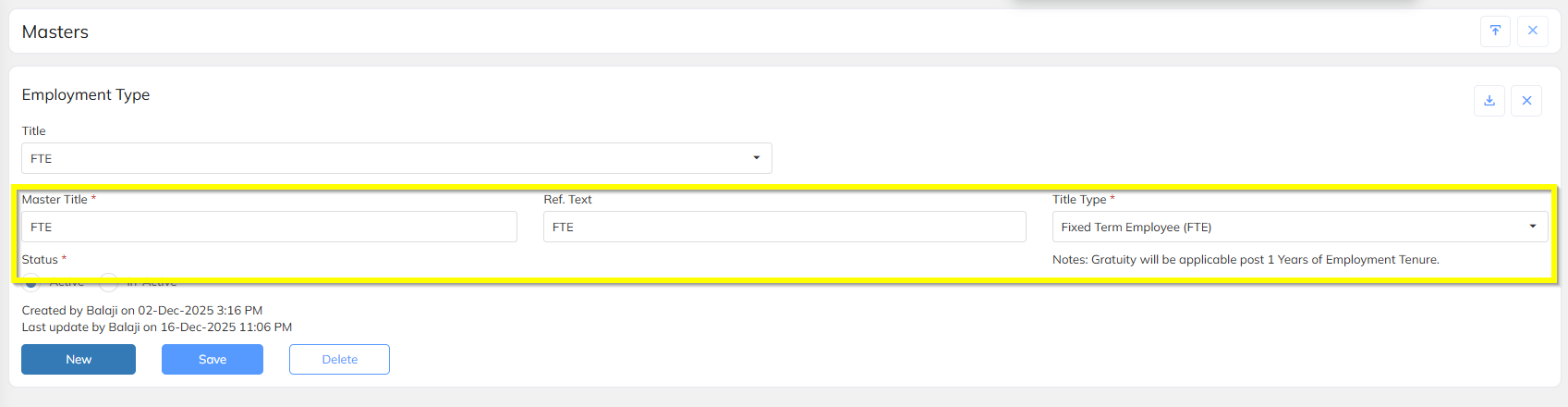Save the employment type record
Screen dimensions: 1568x407
click(213, 360)
